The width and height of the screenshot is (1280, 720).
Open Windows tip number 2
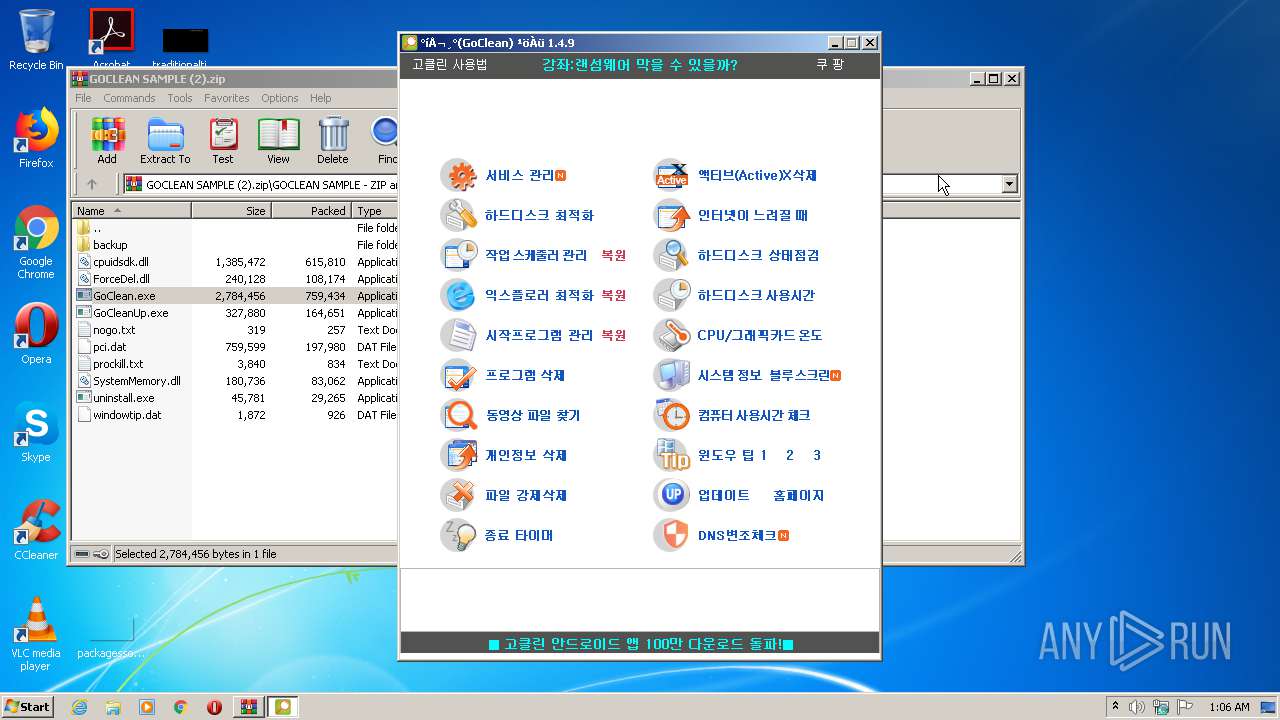point(790,455)
